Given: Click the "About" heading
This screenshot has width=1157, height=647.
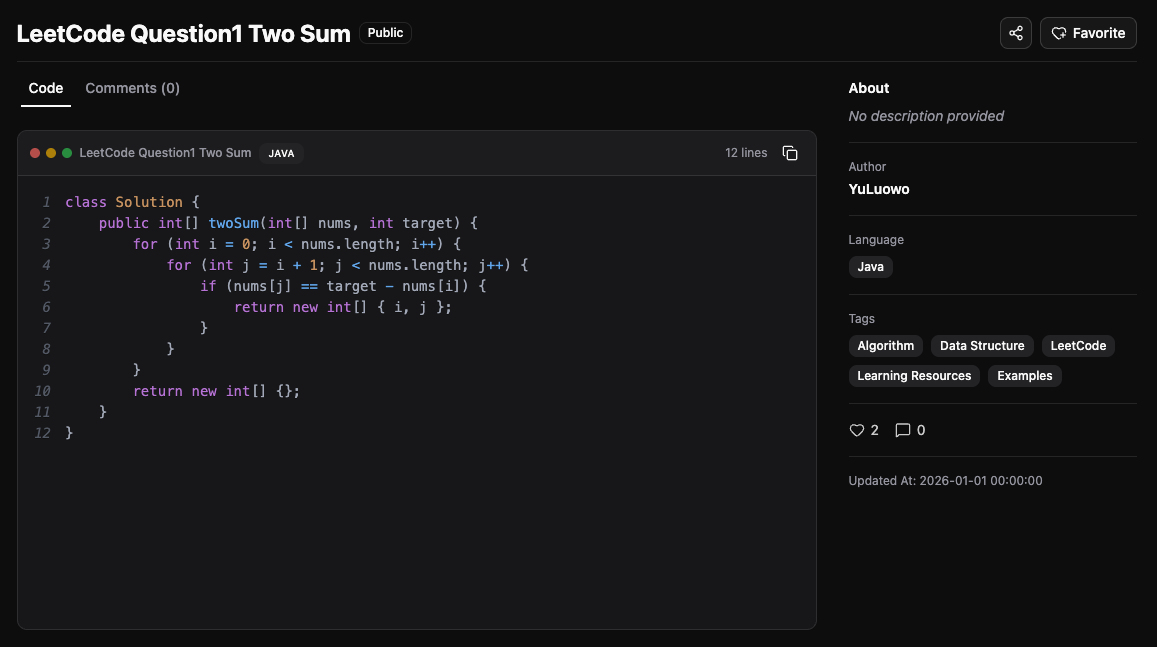Looking at the screenshot, I should [x=868, y=89].
